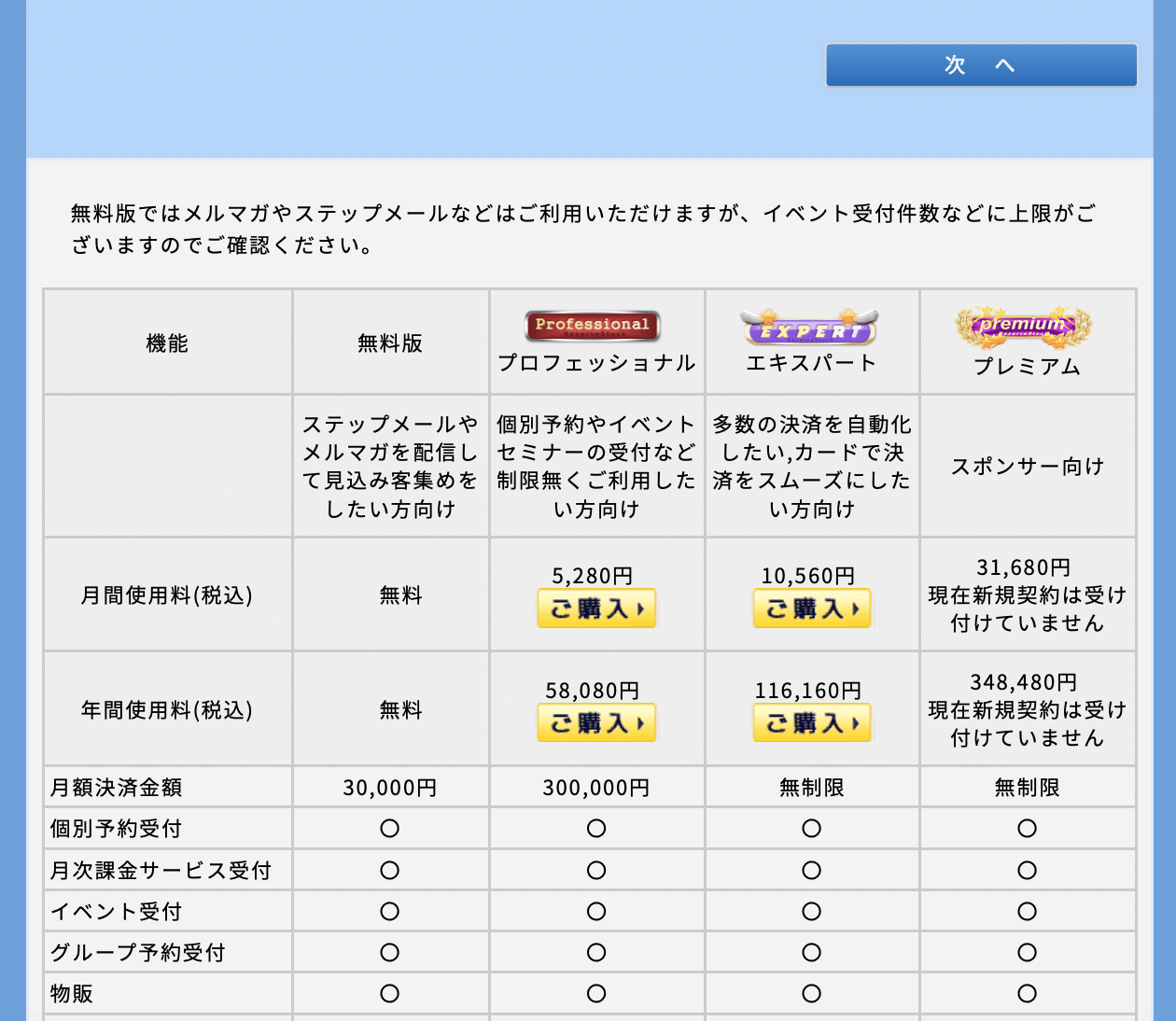
Task: Click the Professional plan badge
Action: [593, 326]
